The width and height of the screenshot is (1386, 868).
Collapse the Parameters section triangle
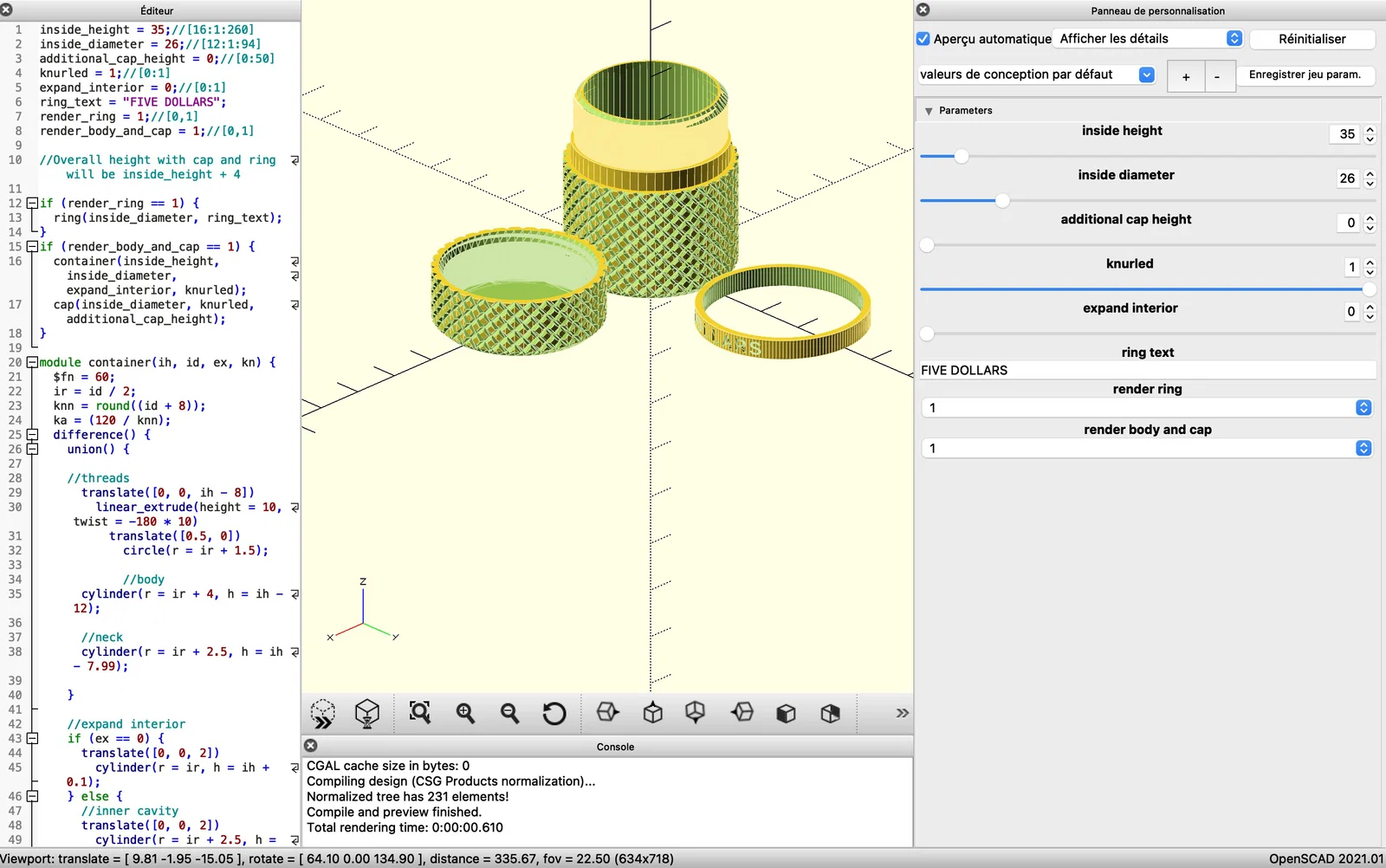tap(929, 111)
